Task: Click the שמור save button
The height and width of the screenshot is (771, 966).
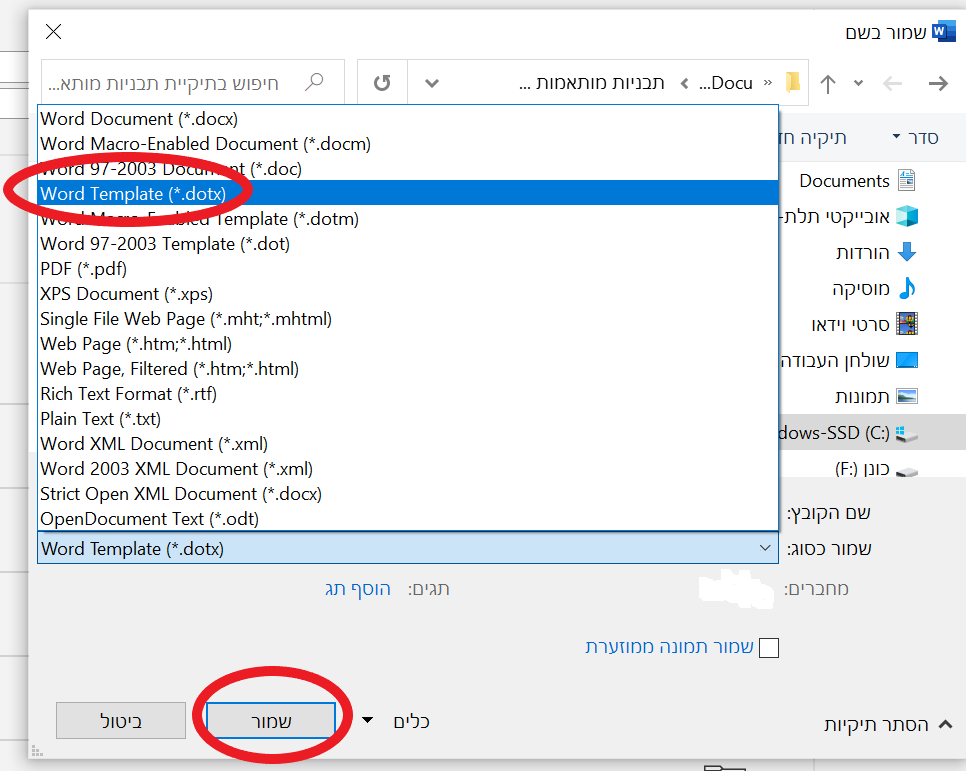Action: 271,721
